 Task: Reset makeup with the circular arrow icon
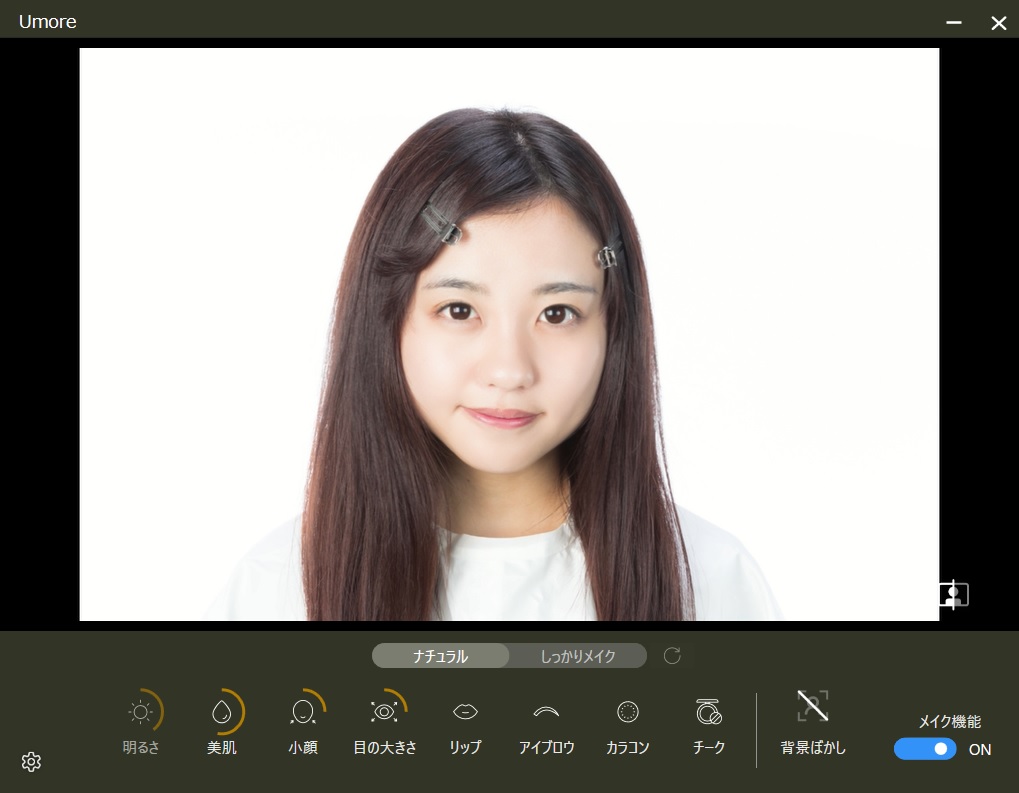pyautogui.click(x=672, y=656)
